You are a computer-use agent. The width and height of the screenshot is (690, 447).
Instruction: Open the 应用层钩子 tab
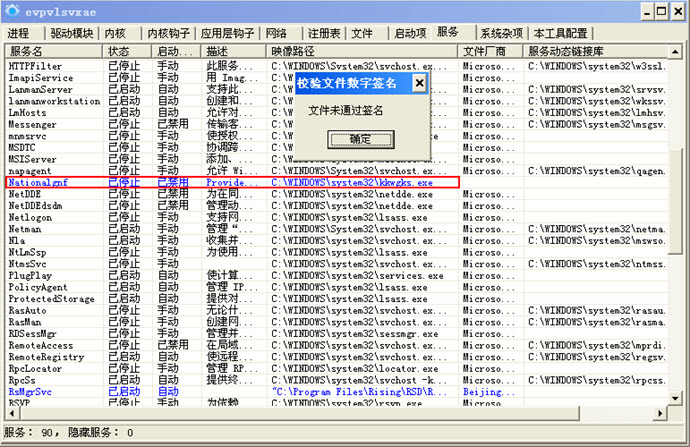tap(226, 33)
